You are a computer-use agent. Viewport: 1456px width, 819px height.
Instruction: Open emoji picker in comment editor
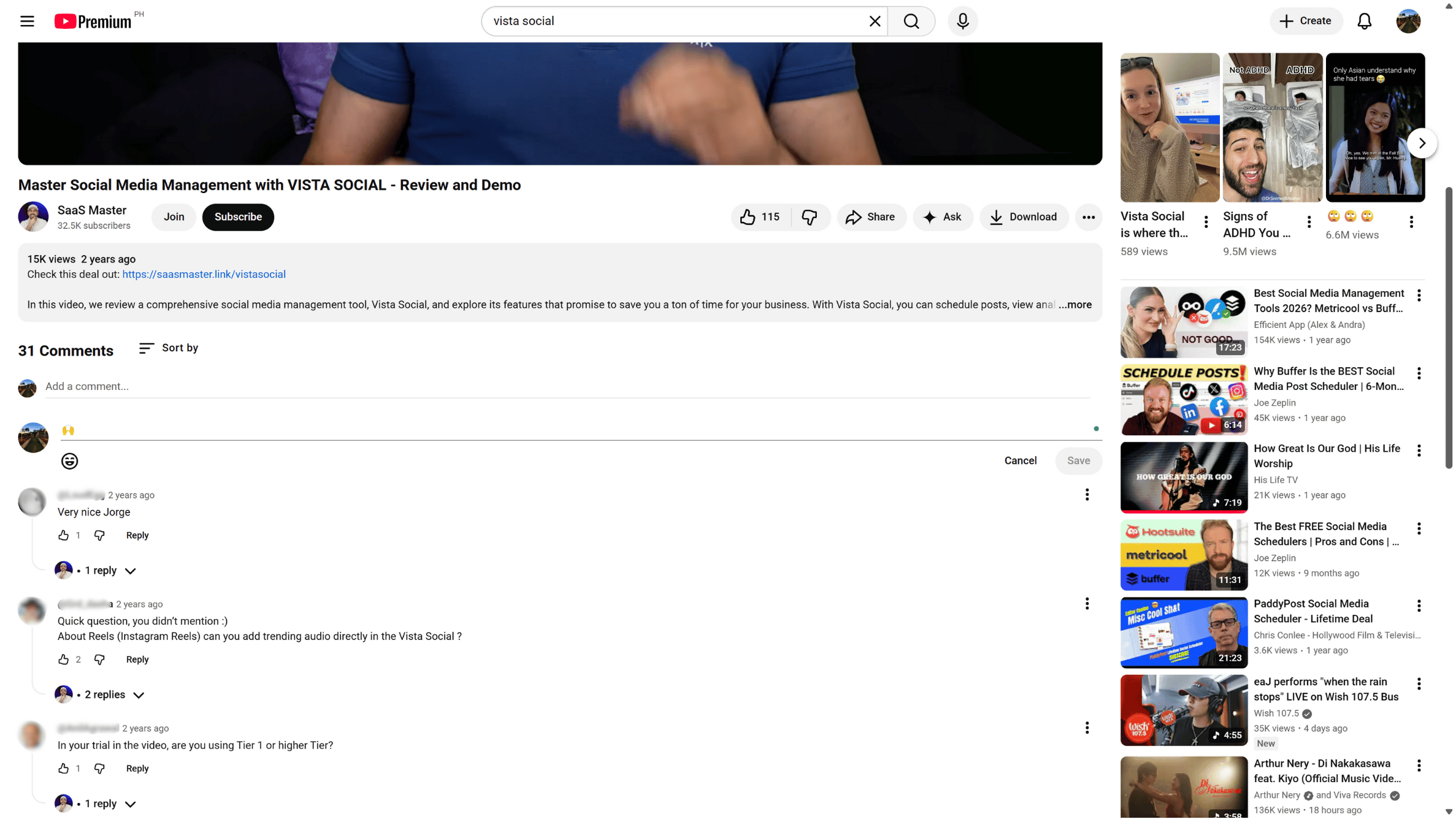coord(69,462)
